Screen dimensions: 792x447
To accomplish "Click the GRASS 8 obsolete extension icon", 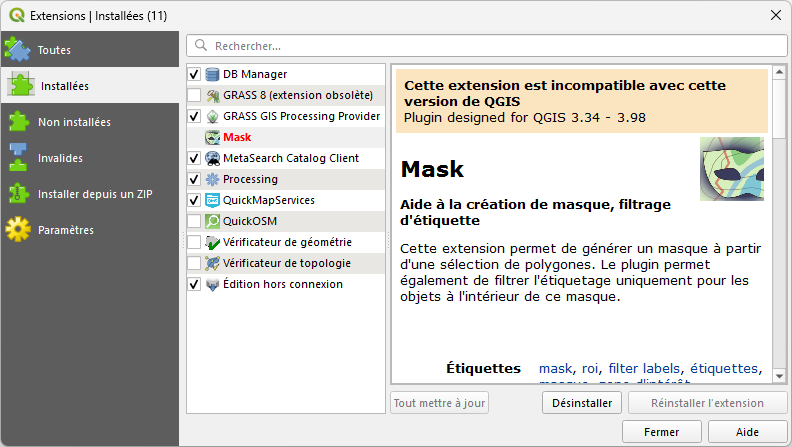I will [212, 95].
